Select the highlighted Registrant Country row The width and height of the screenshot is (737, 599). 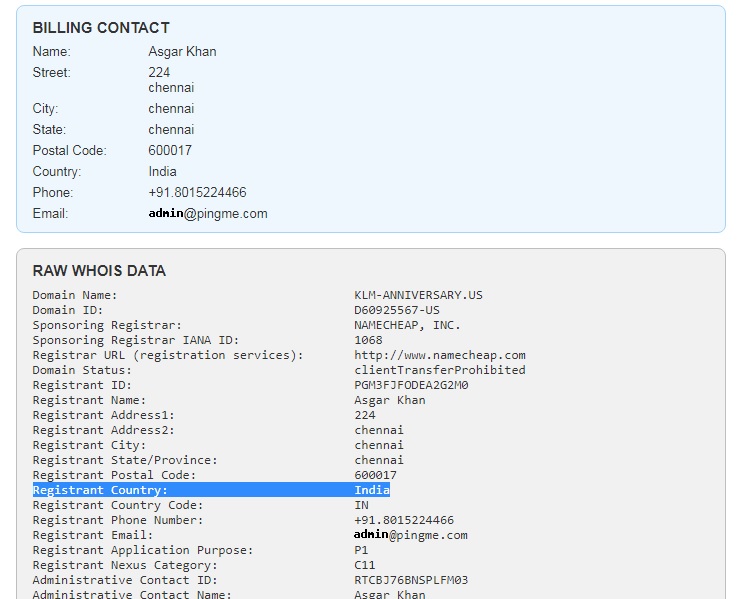tap(211, 490)
